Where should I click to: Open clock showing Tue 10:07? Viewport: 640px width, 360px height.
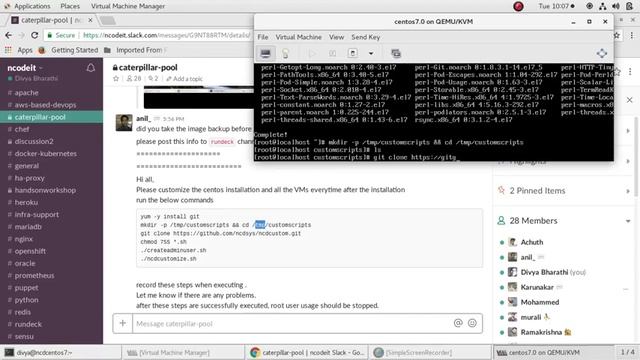[x=556, y=6]
